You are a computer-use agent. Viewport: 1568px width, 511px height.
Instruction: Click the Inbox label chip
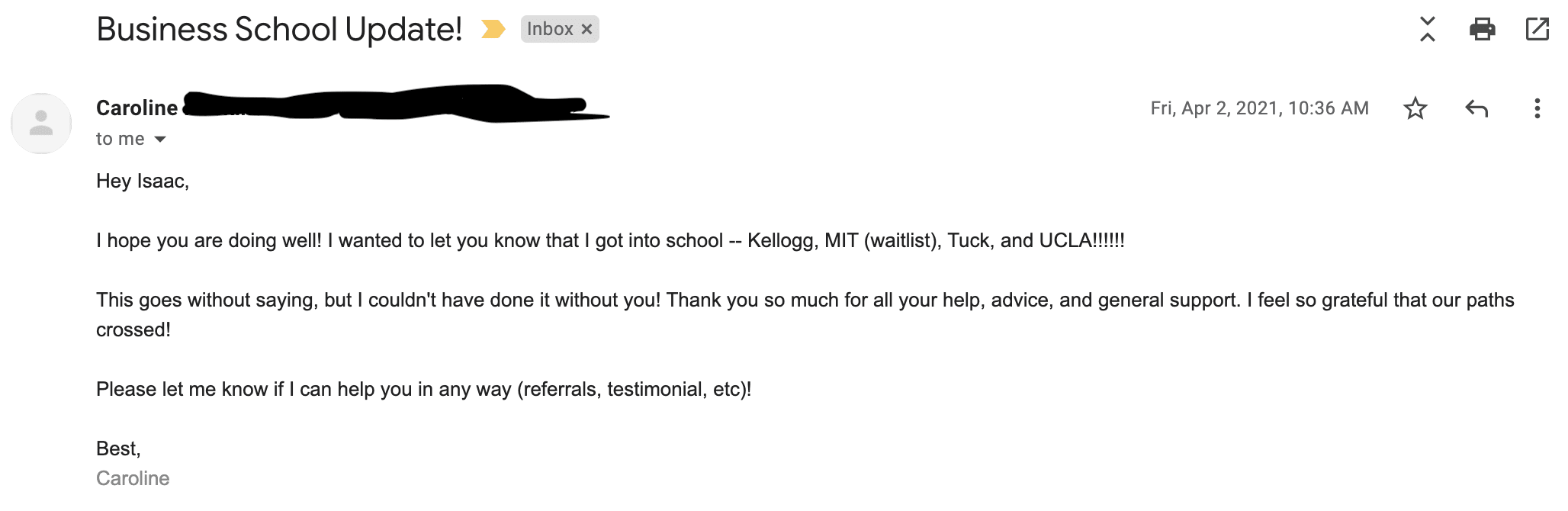[x=549, y=30]
